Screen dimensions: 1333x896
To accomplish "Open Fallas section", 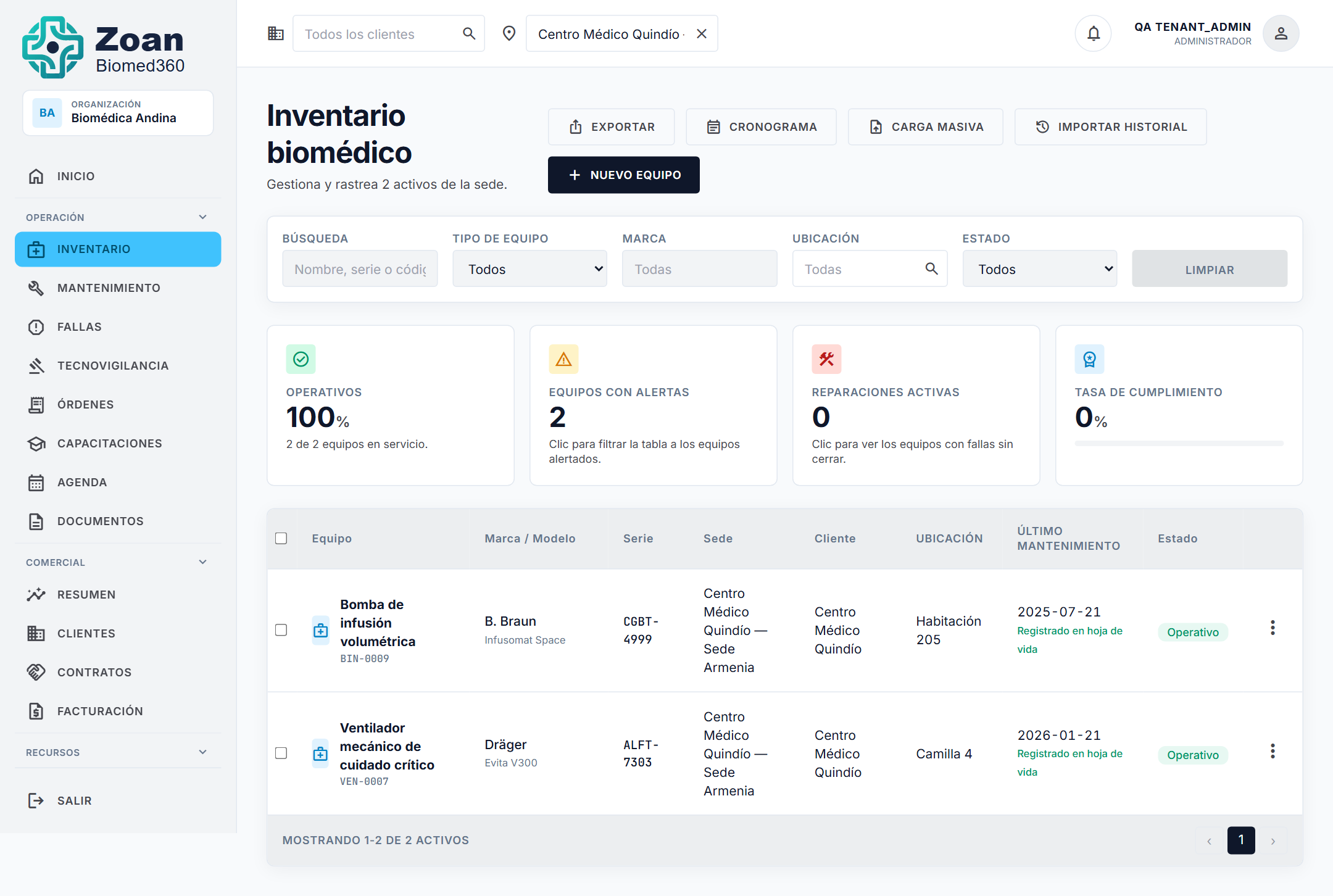I will pos(118,327).
